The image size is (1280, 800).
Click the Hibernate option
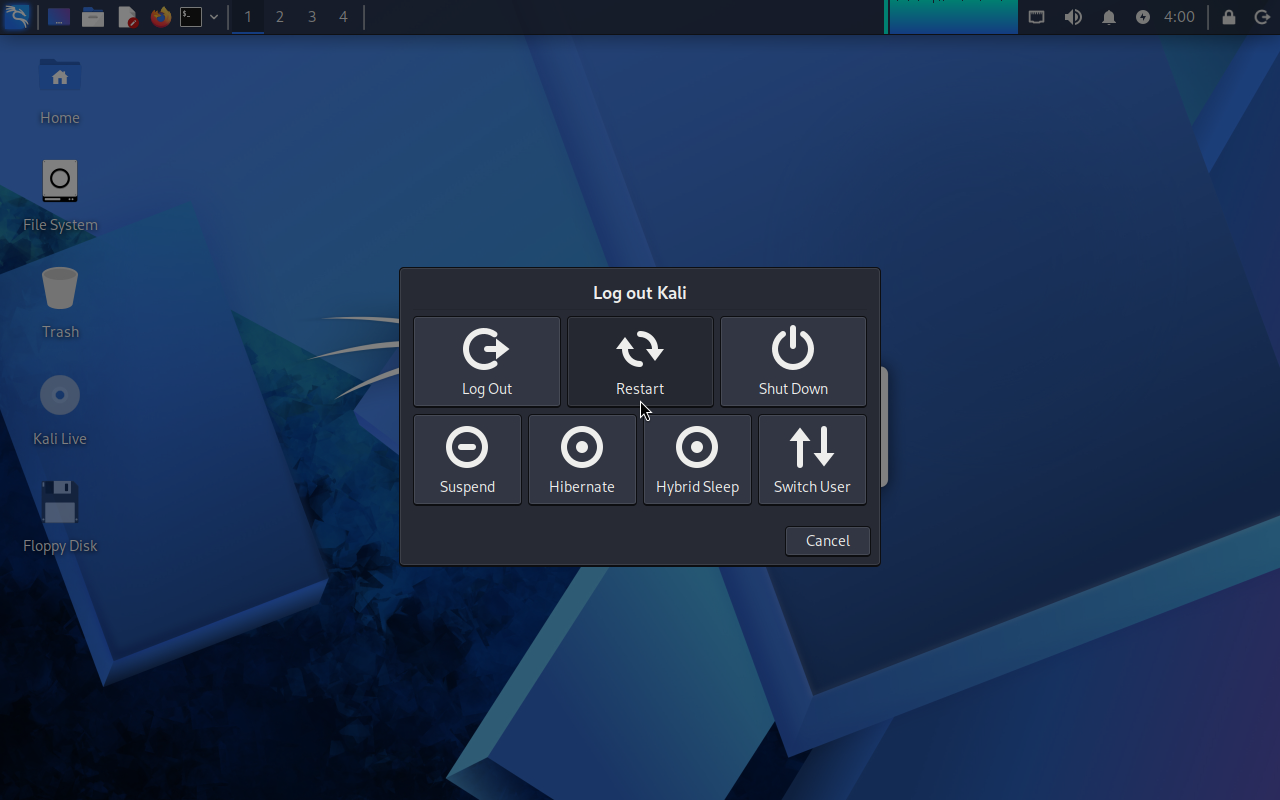tap(582, 460)
